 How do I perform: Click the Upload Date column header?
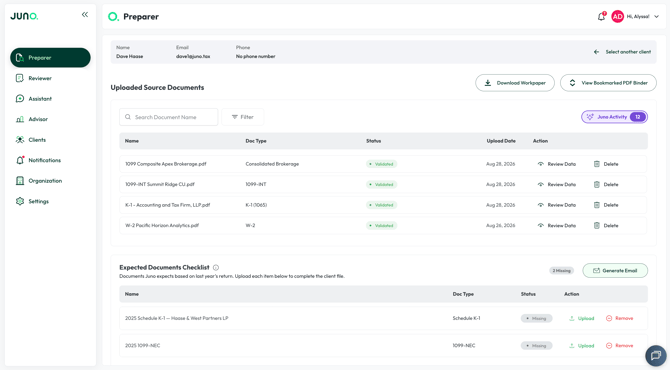click(501, 141)
